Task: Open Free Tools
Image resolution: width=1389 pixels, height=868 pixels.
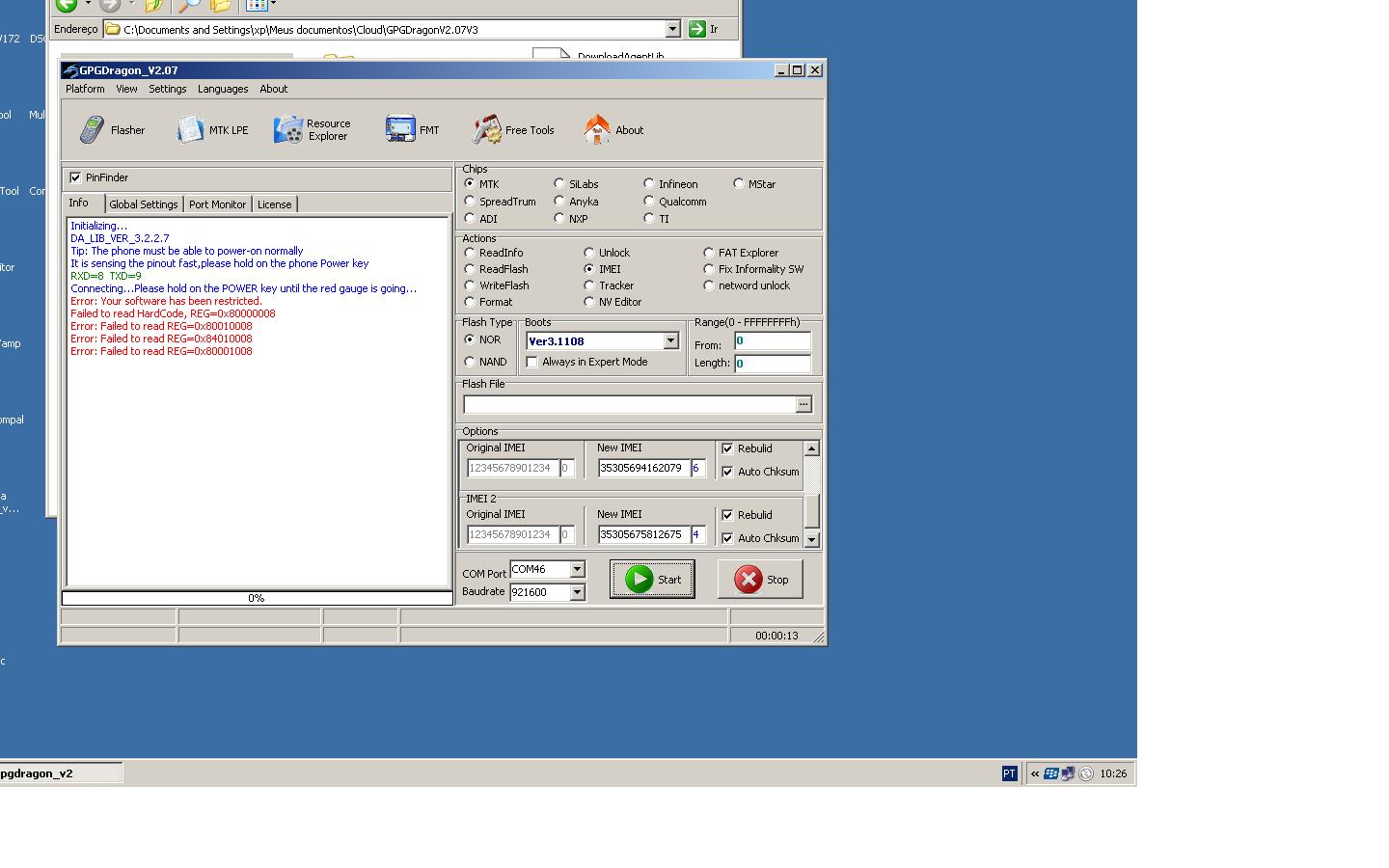Action: (x=513, y=130)
